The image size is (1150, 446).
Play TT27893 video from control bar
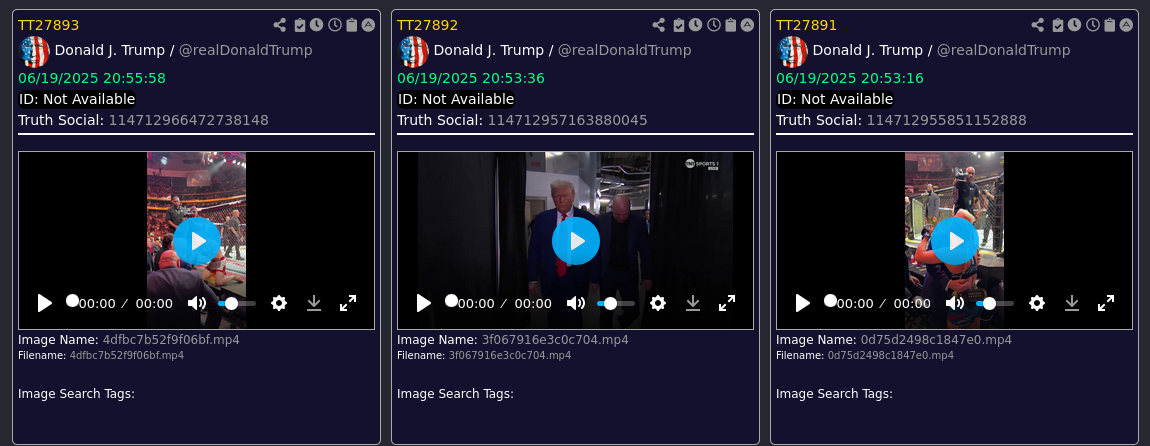(x=45, y=303)
